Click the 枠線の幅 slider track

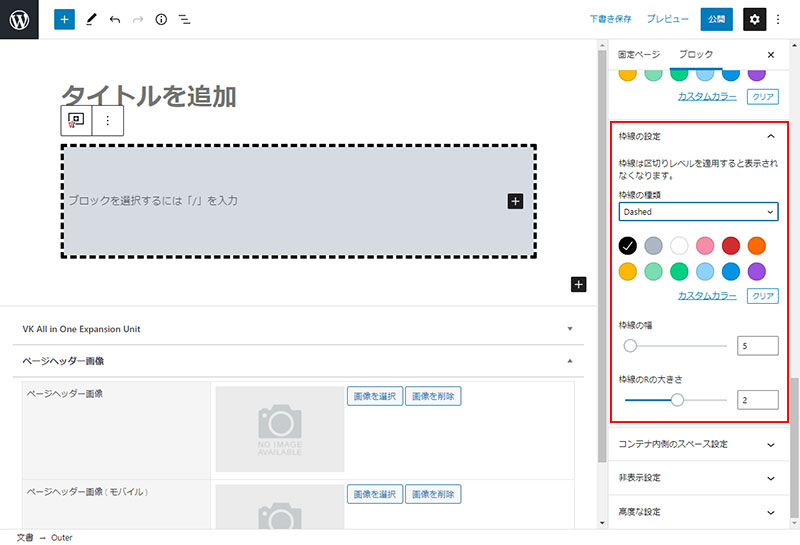678,346
